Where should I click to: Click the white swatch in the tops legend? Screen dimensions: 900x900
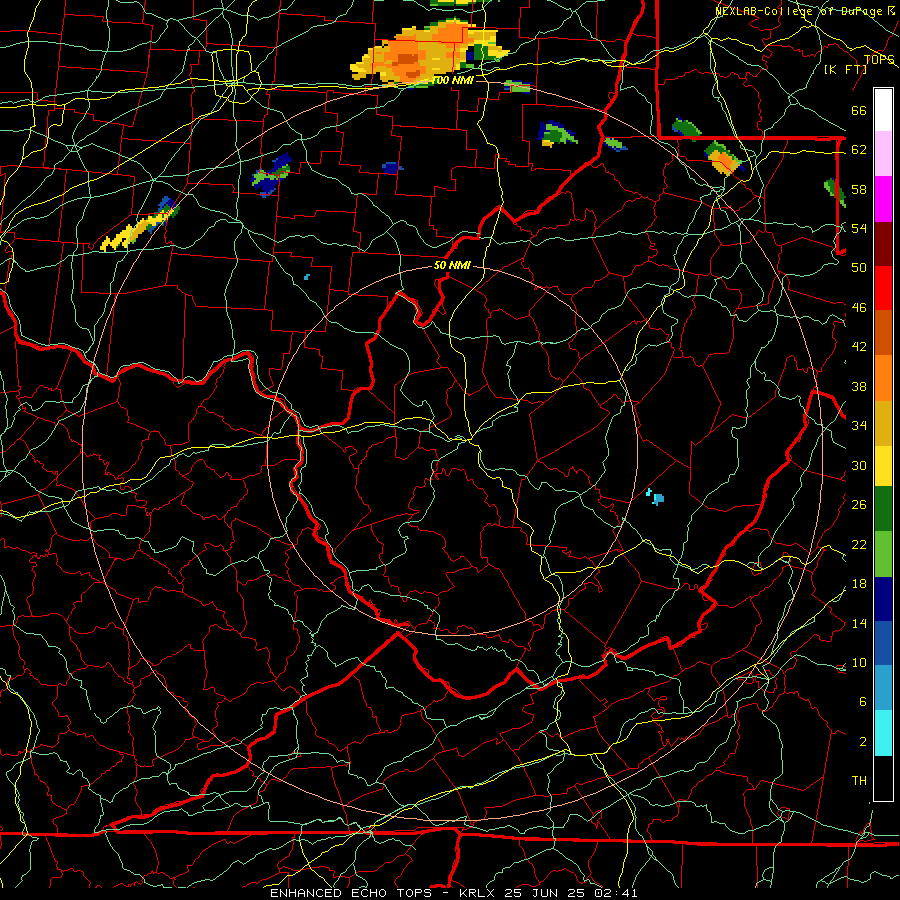[883, 110]
